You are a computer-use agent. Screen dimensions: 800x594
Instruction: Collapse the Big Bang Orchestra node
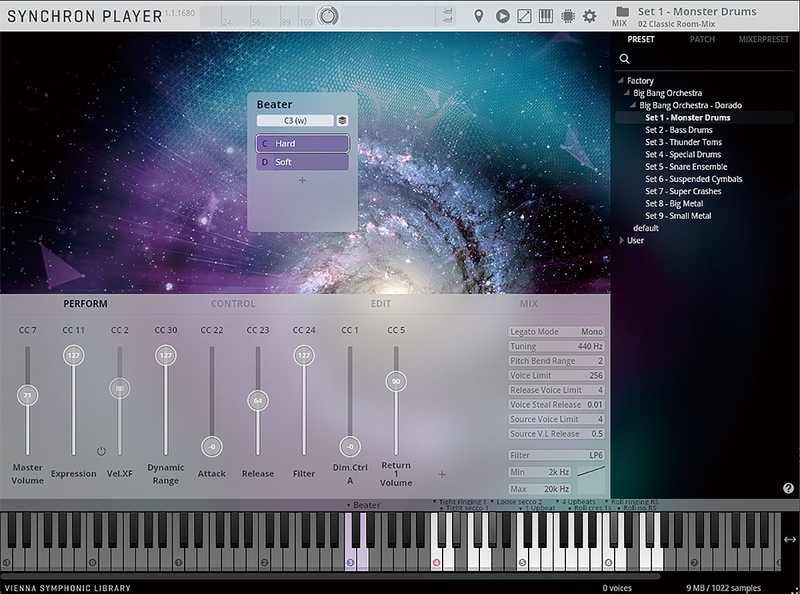(x=627, y=93)
